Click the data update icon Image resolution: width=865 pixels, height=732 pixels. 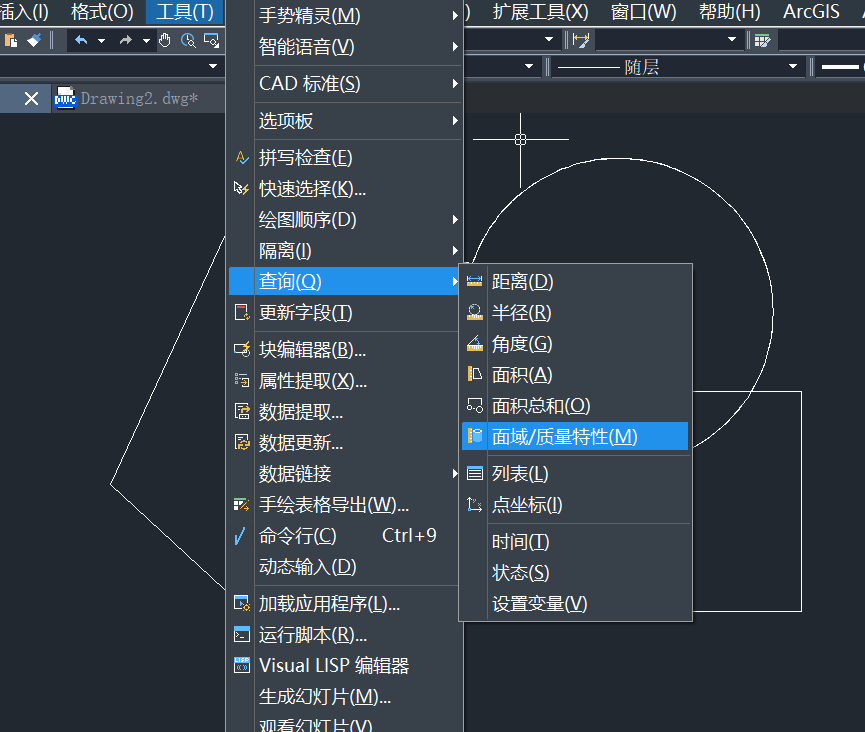[x=242, y=442]
